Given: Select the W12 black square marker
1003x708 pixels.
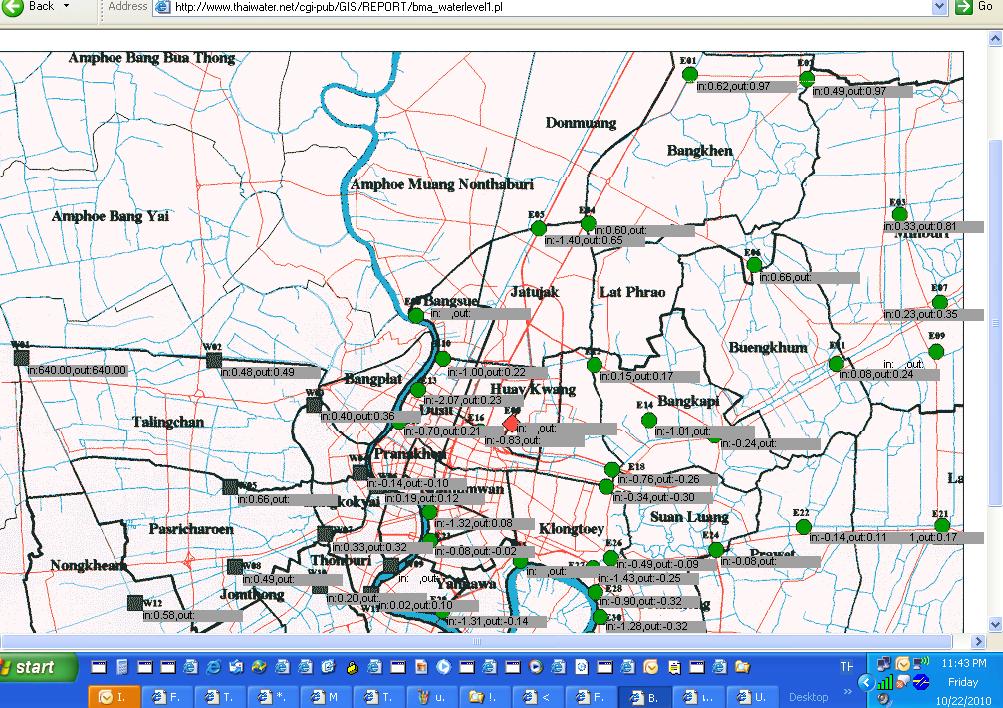Looking at the screenshot, I should pyautogui.click(x=134, y=603).
